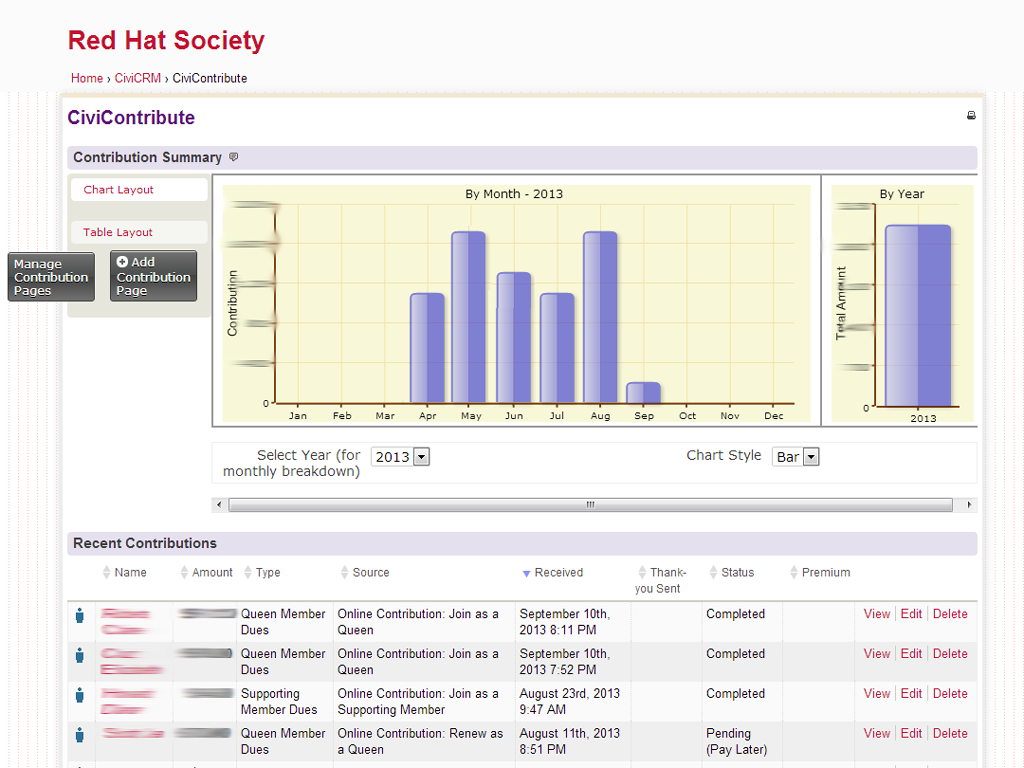
Task: Click contact icon on first Queen Member row
Action: point(80,615)
